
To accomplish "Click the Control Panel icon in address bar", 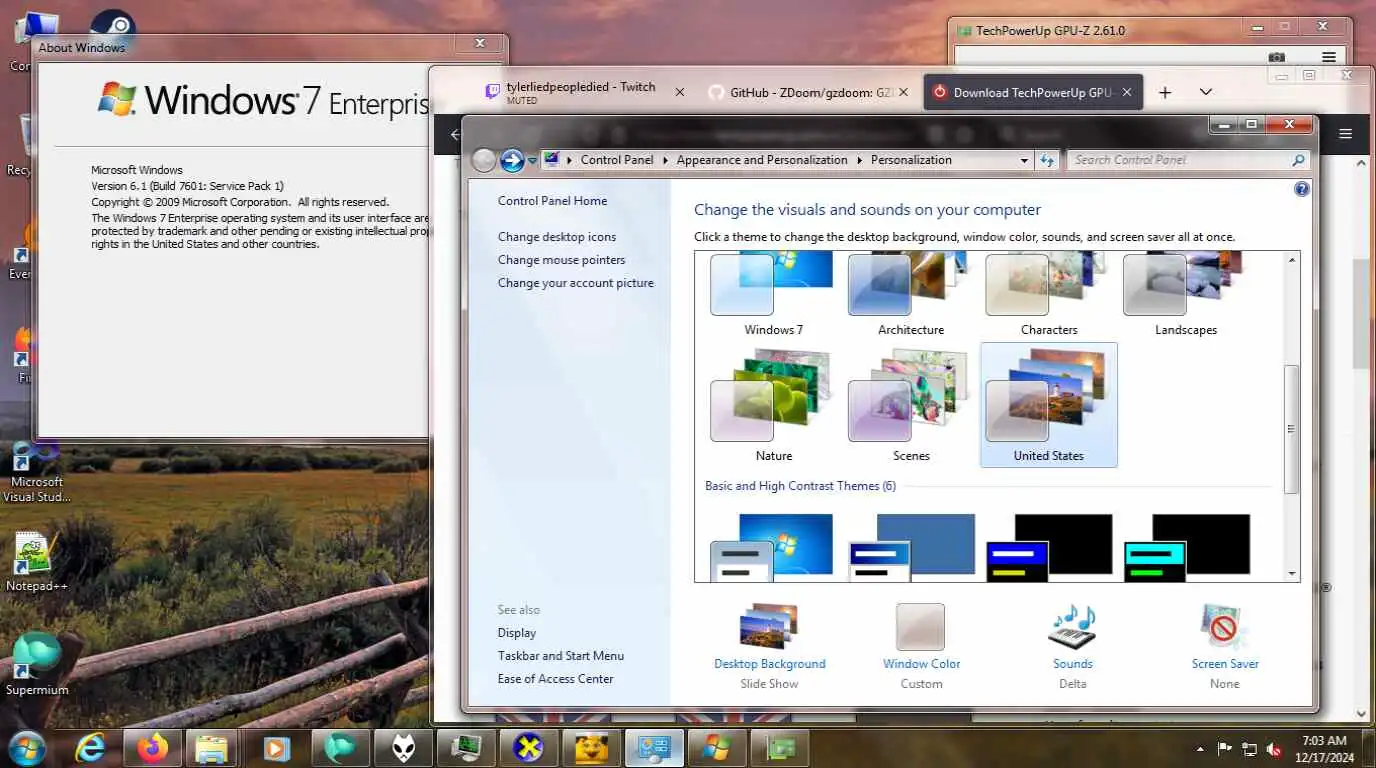I will pyautogui.click(x=551, y=160).
